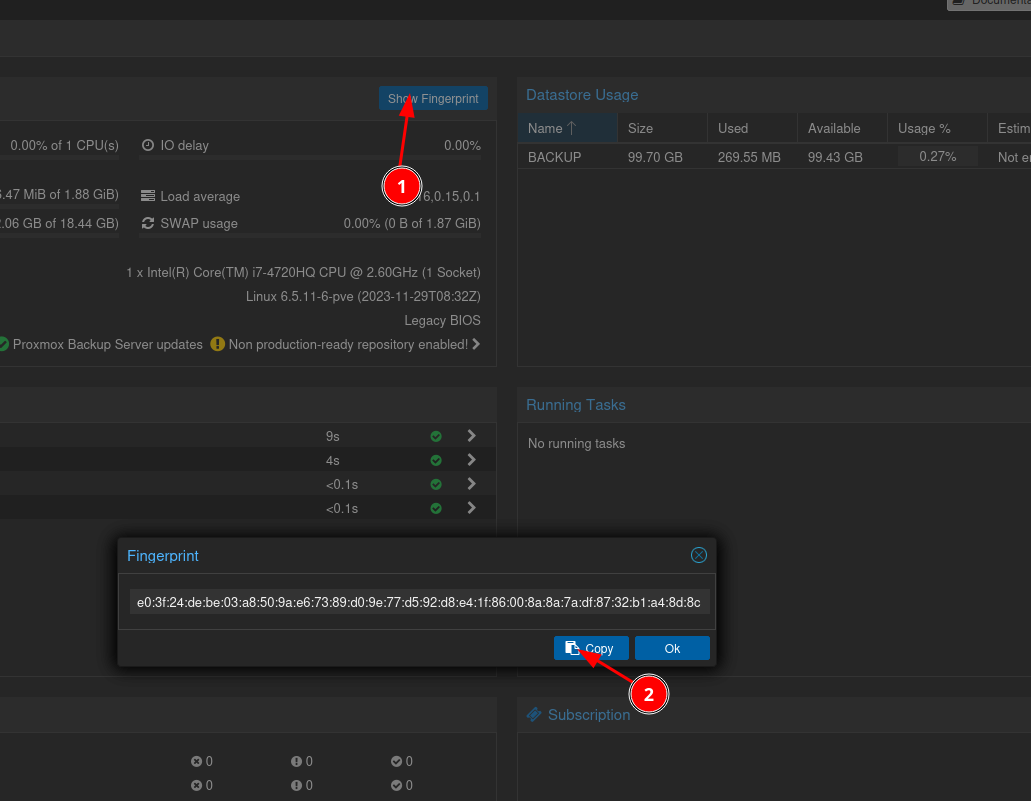Screen dimensions: 1031x801
Task: Expand the 9s task row chevron
Action: tap(471, 436)
